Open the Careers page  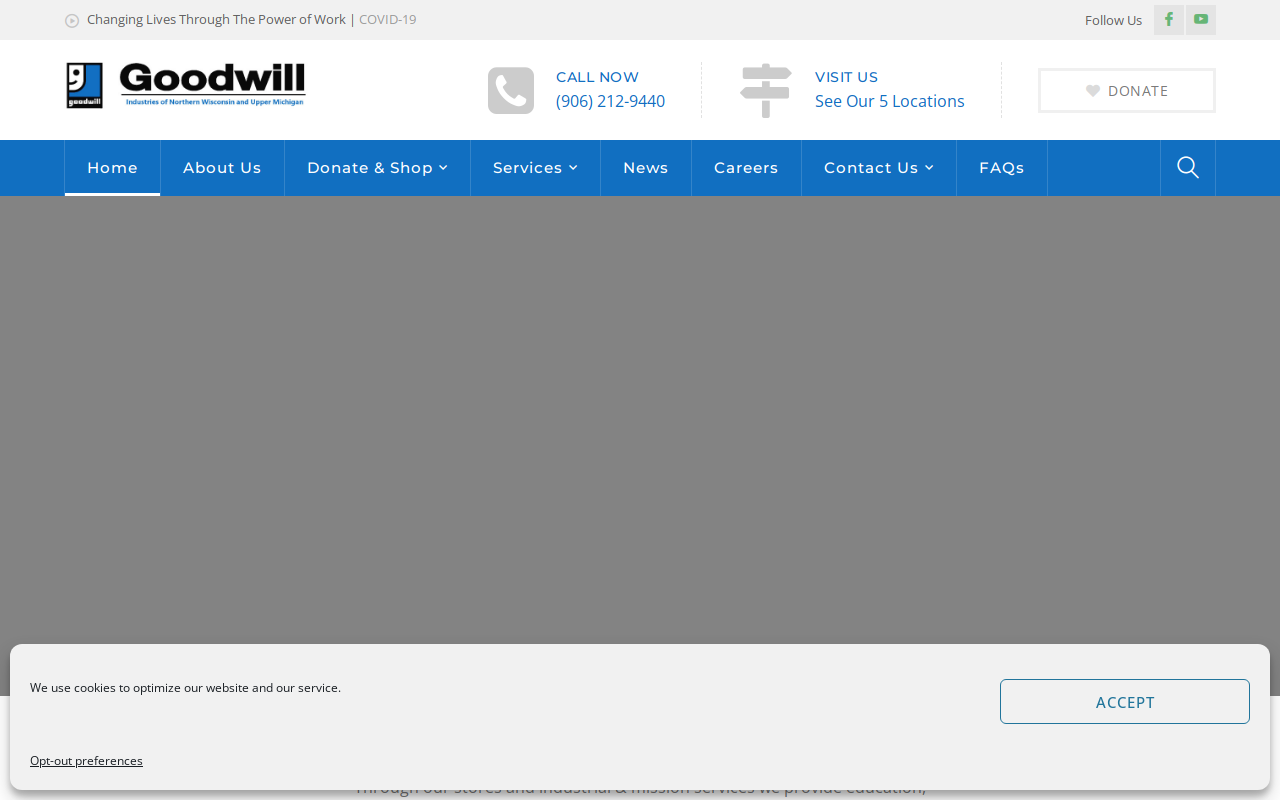tap(746, 168)
